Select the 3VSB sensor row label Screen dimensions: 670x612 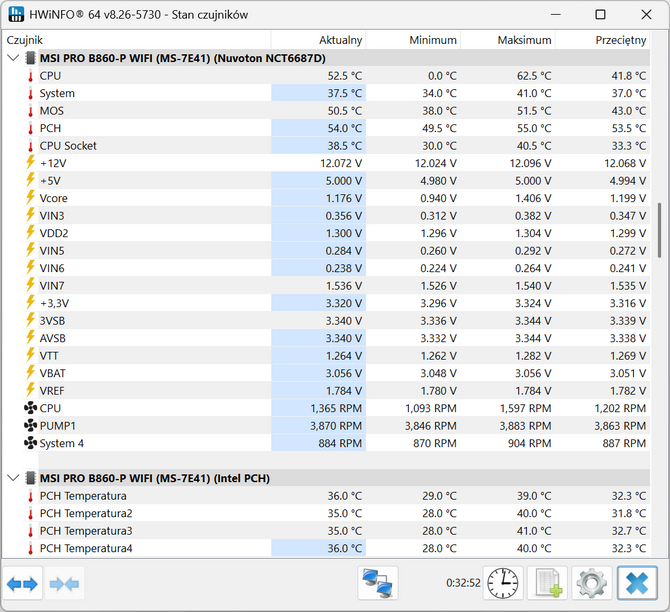tap(53, 321)
